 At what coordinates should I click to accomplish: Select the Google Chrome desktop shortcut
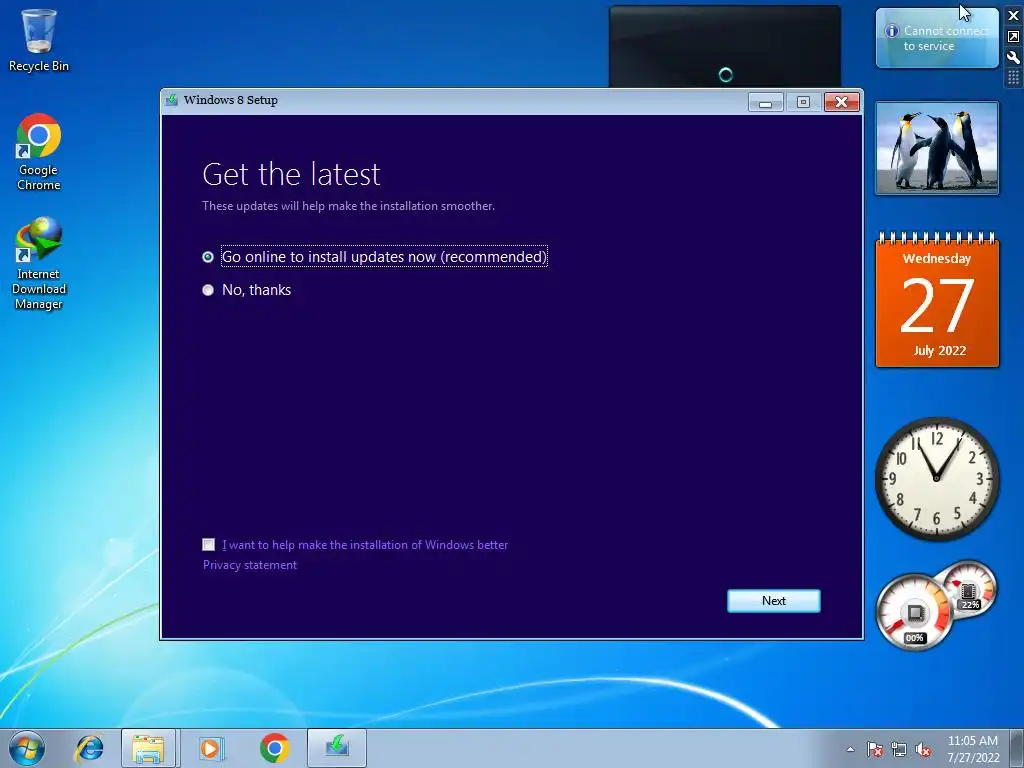[x=39, y=152]
